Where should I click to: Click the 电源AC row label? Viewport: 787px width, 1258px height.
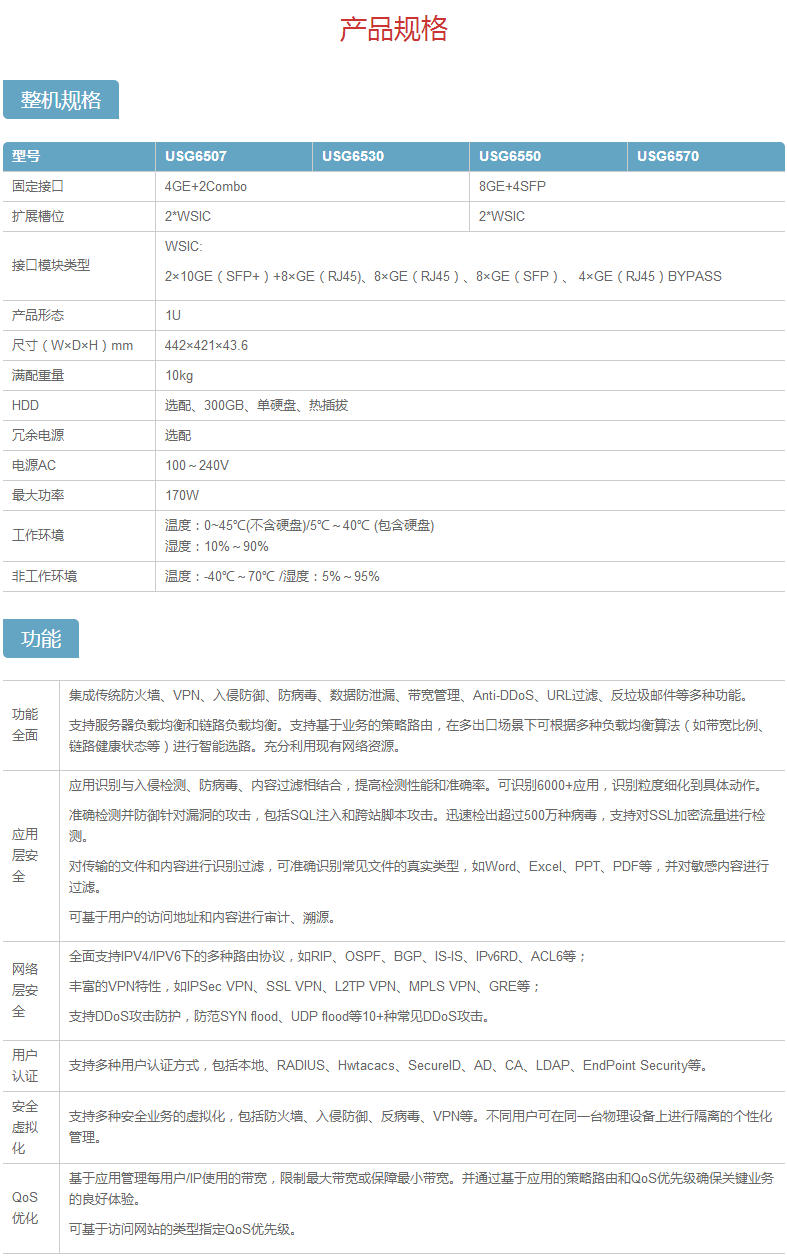[x=34, y=465]
